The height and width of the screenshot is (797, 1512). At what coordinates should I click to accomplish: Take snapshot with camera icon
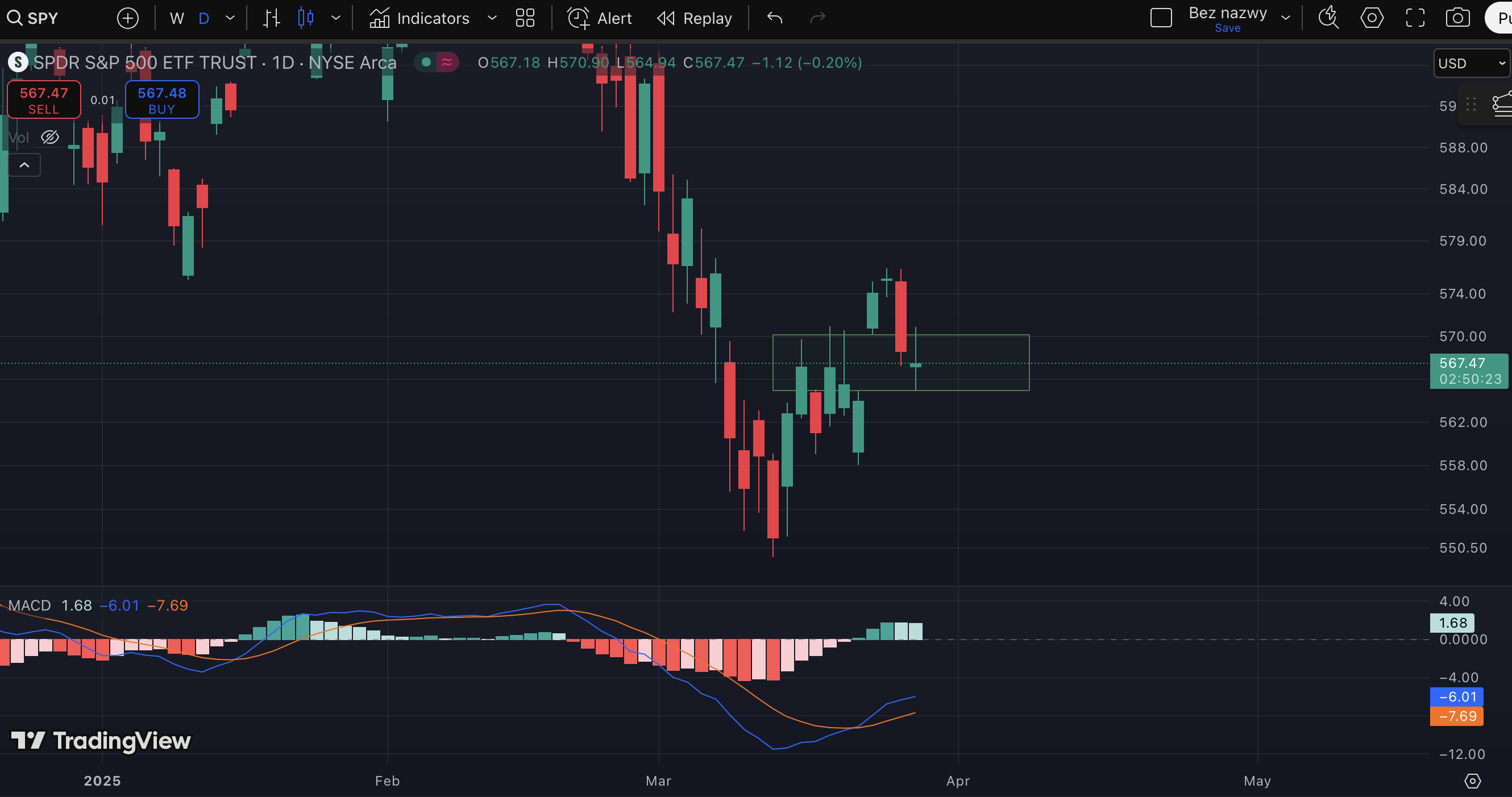(x=1457, y=18)
